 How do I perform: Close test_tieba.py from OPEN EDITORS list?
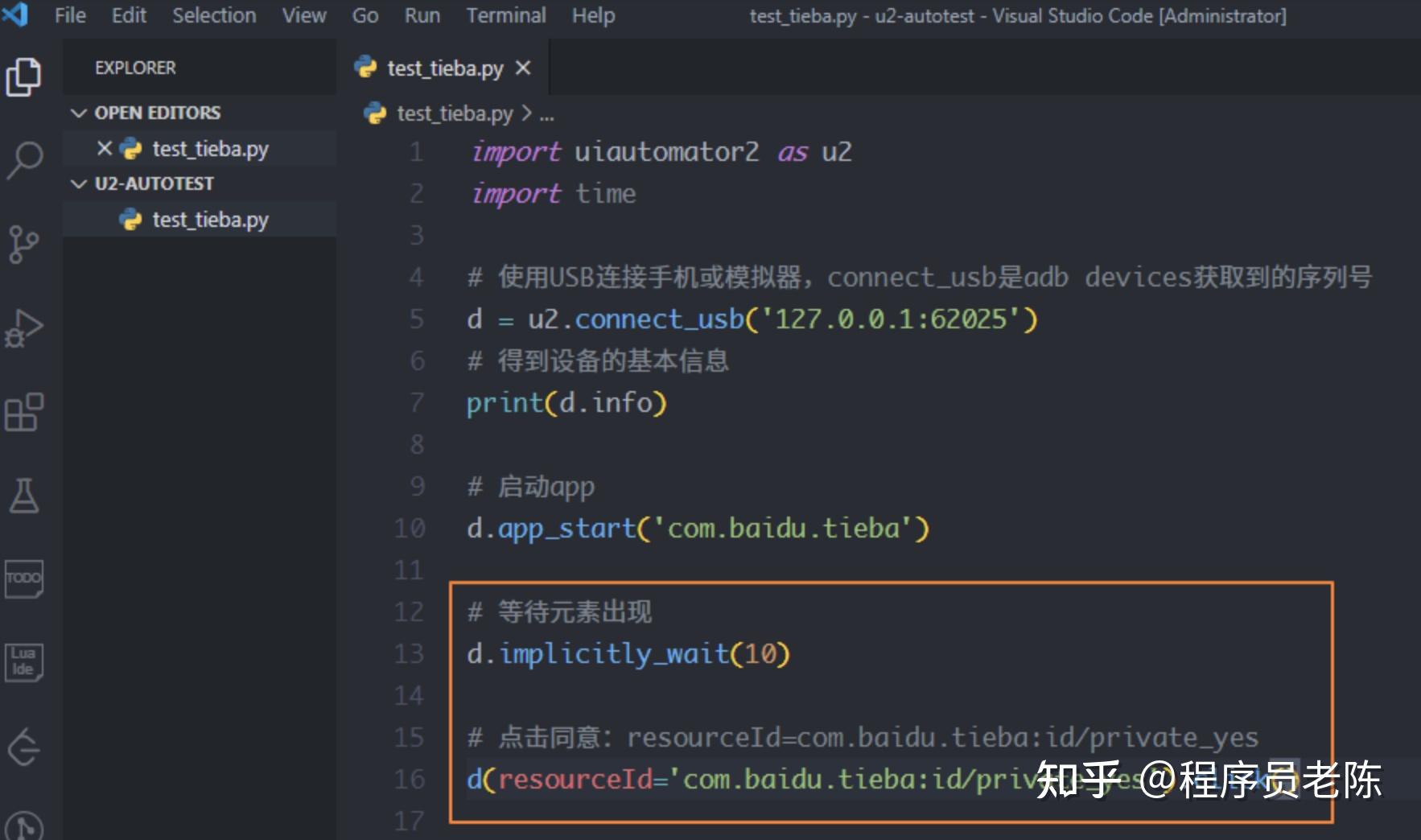coord(103,148)
